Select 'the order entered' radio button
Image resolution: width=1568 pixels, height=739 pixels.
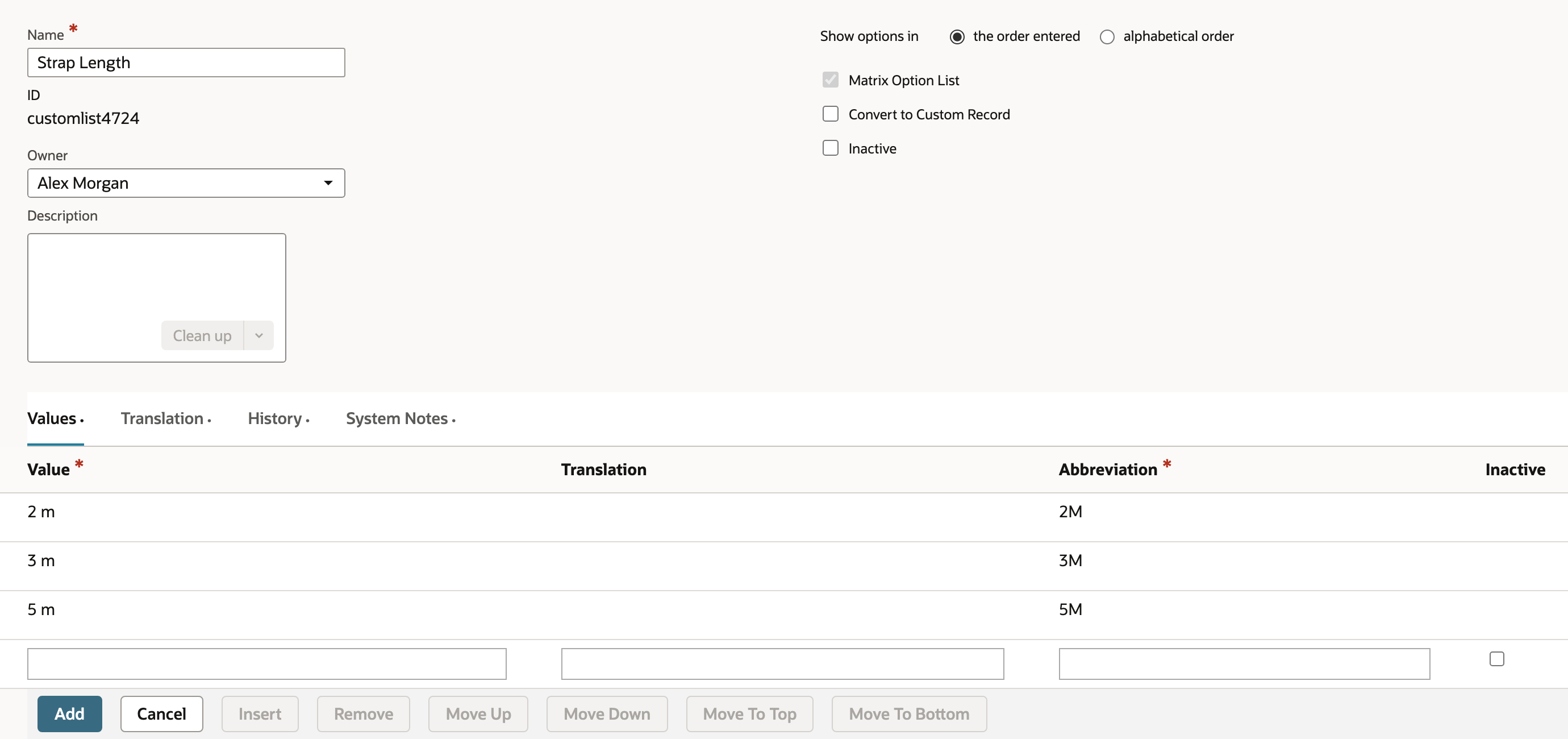[x=957, y=36]
